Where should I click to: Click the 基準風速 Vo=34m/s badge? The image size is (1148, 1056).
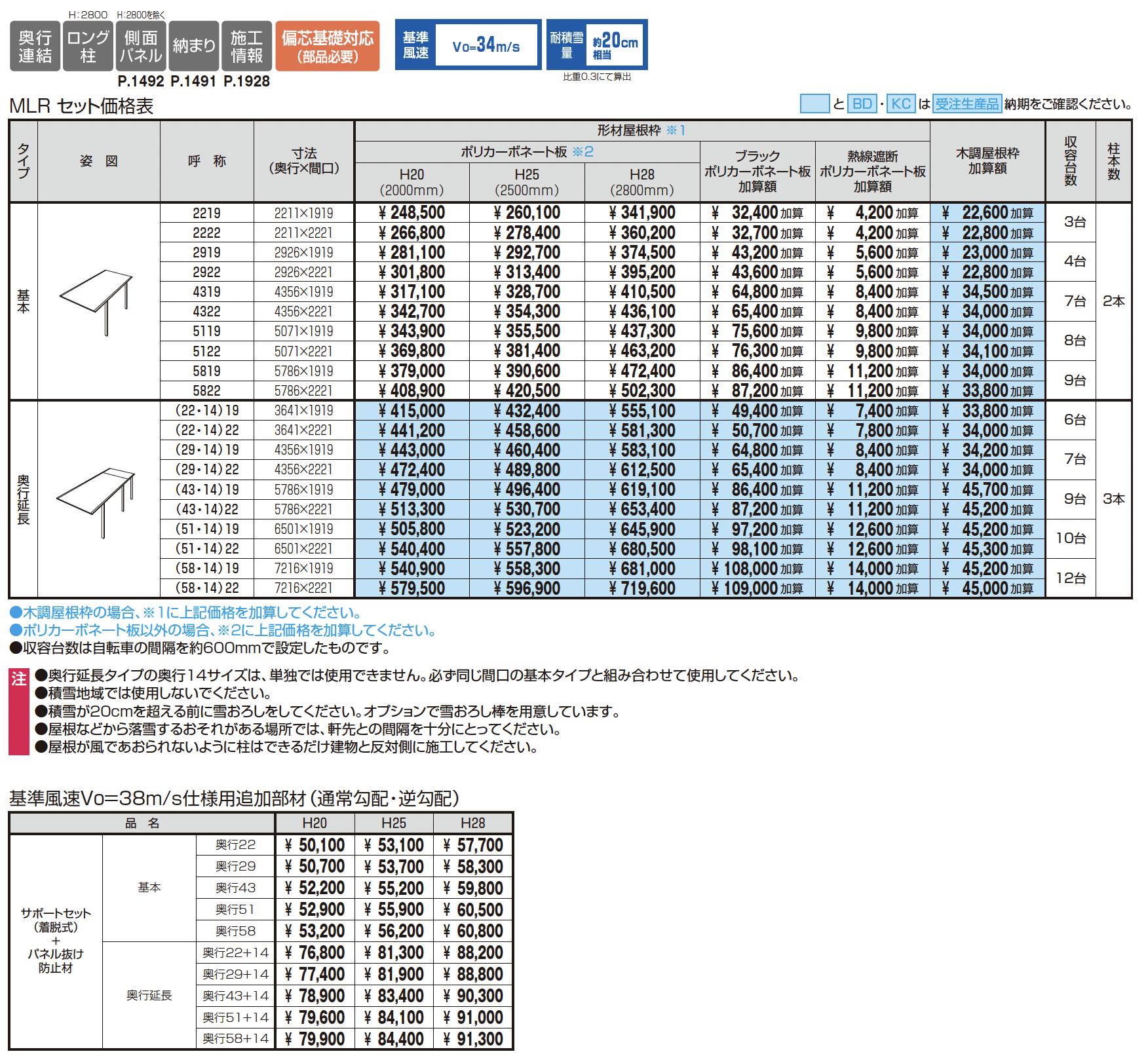click(x=469, y=45)
